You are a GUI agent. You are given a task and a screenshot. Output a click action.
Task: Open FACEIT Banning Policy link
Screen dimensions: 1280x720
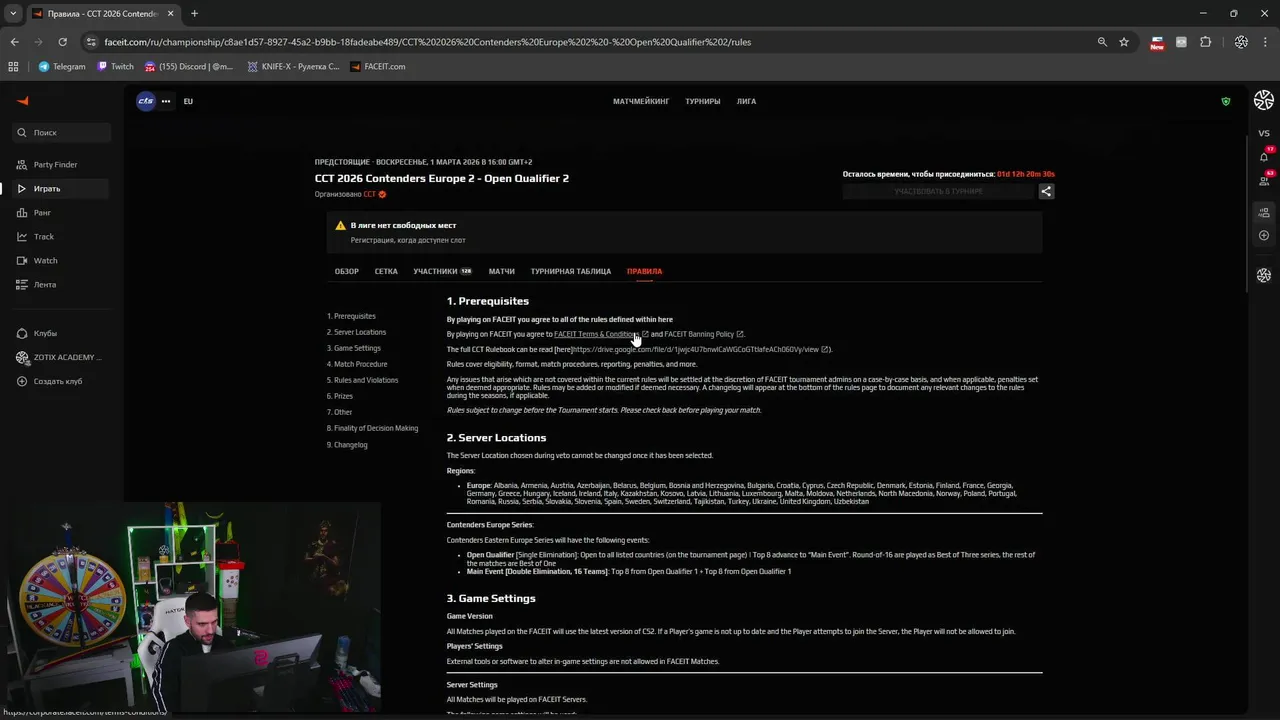tap(704, 334)
